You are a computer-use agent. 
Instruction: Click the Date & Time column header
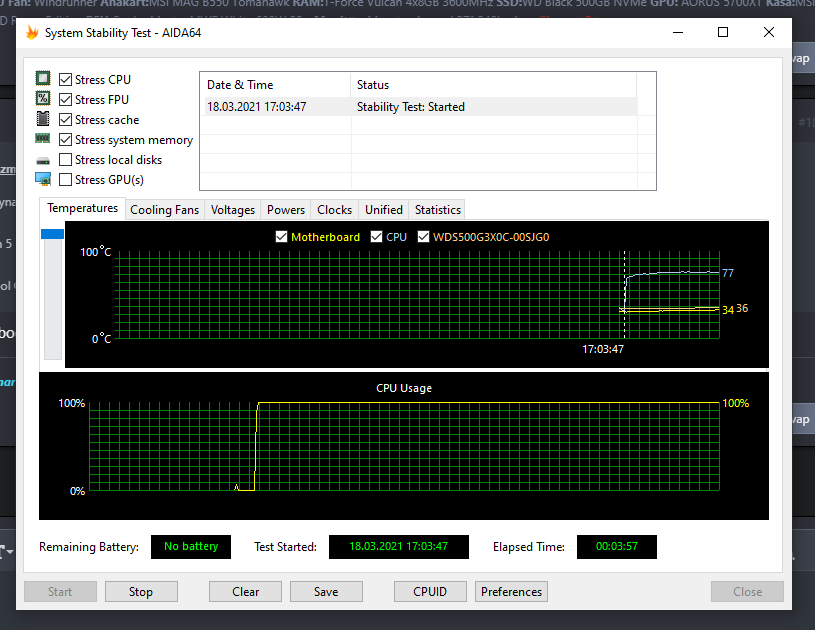275,85
